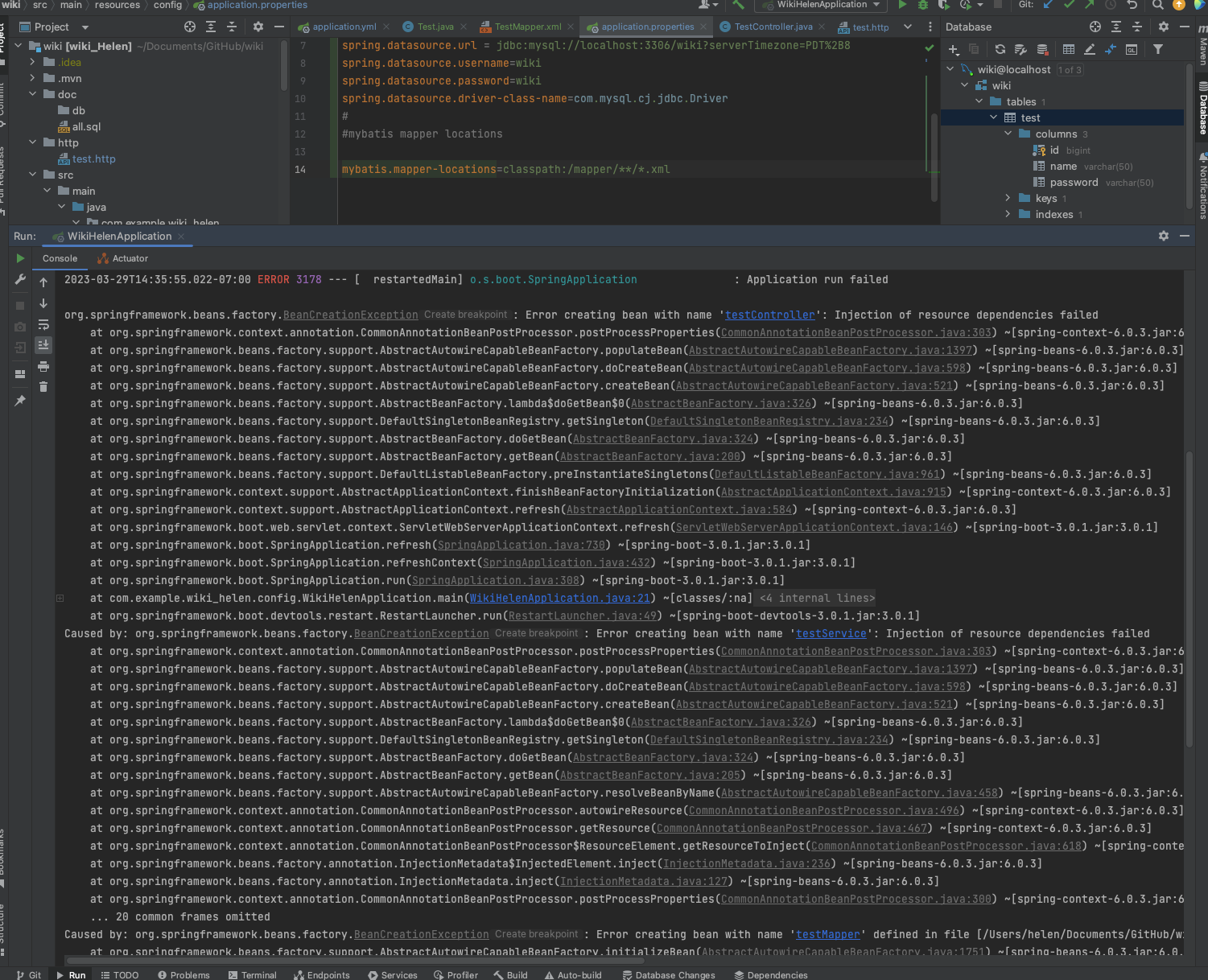Rerun WikiHelenApplication with green play icon in Run panel
Image resolution: width=1208 pixels, height=980 pixels.
point(20,258)
